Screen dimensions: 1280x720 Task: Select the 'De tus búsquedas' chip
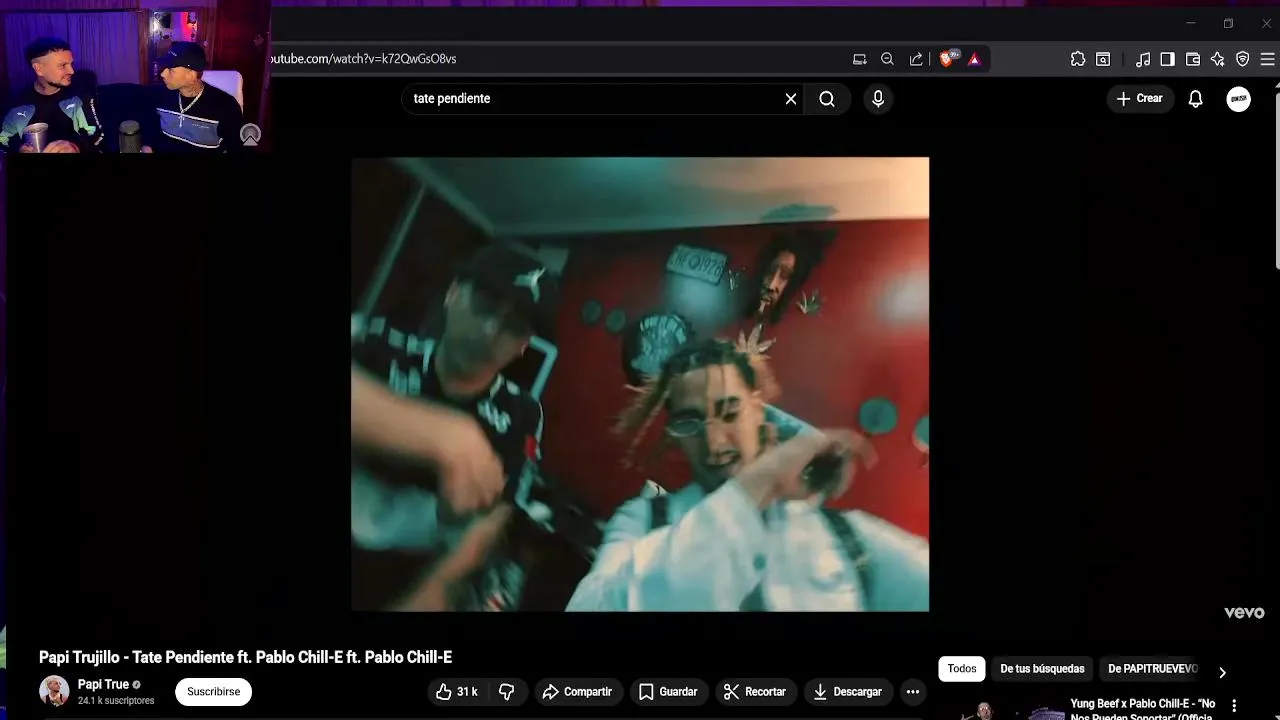1042,669
